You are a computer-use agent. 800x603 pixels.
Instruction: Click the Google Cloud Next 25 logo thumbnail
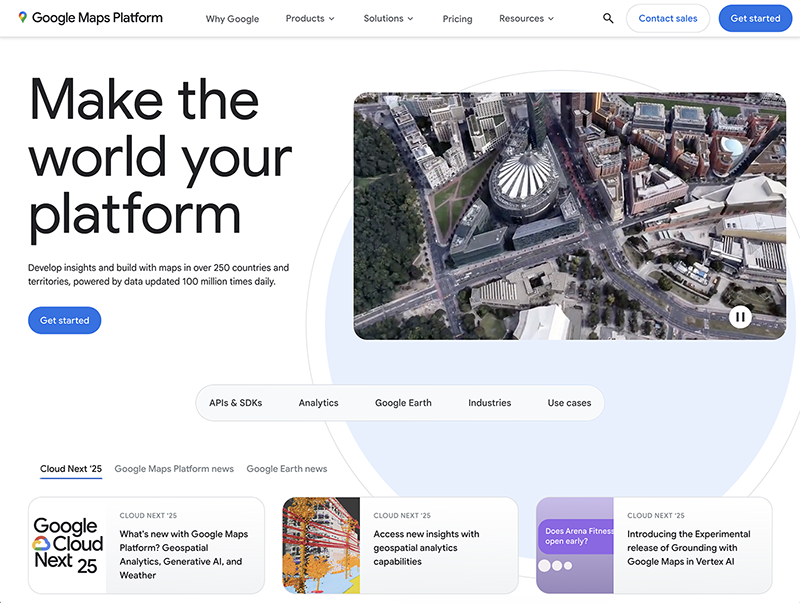(67, 545)
